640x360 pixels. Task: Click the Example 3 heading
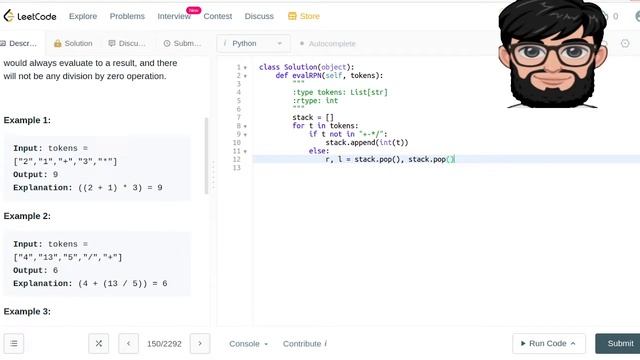tap(27, 311)
